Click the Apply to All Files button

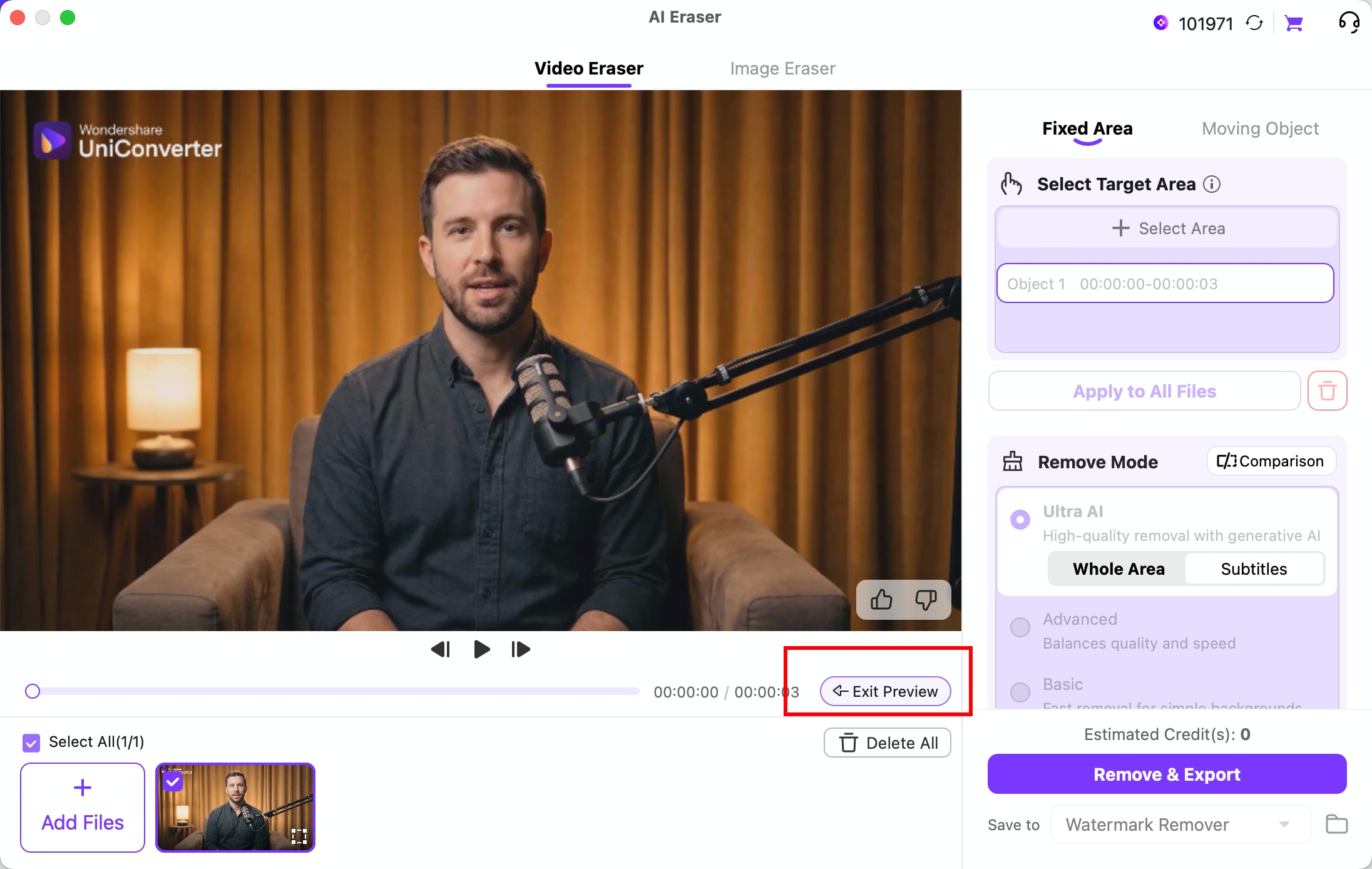click(1144, 391)
